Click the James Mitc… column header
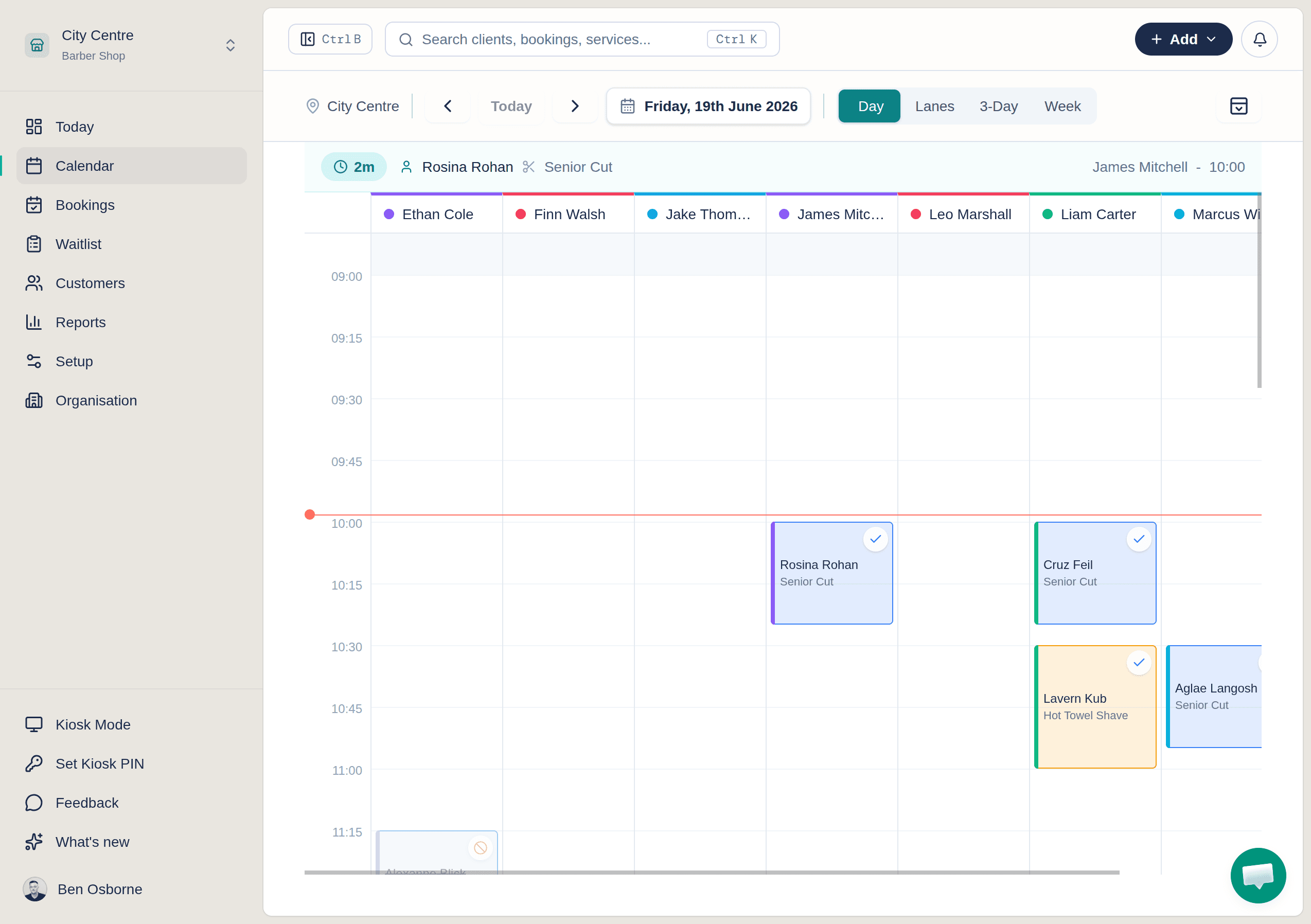 point(832,214)
